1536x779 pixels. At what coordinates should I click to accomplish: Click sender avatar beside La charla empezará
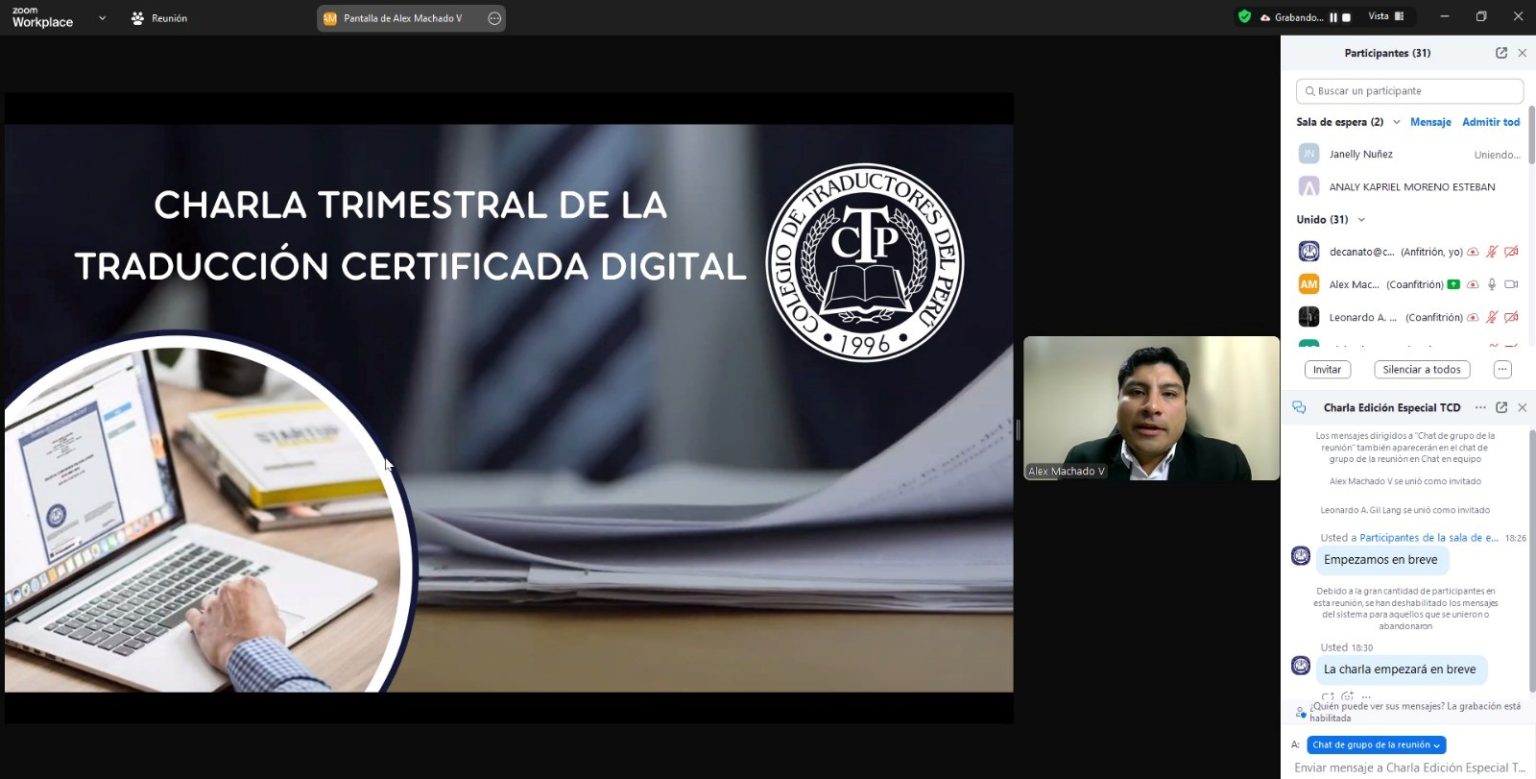click(1301, 665)
